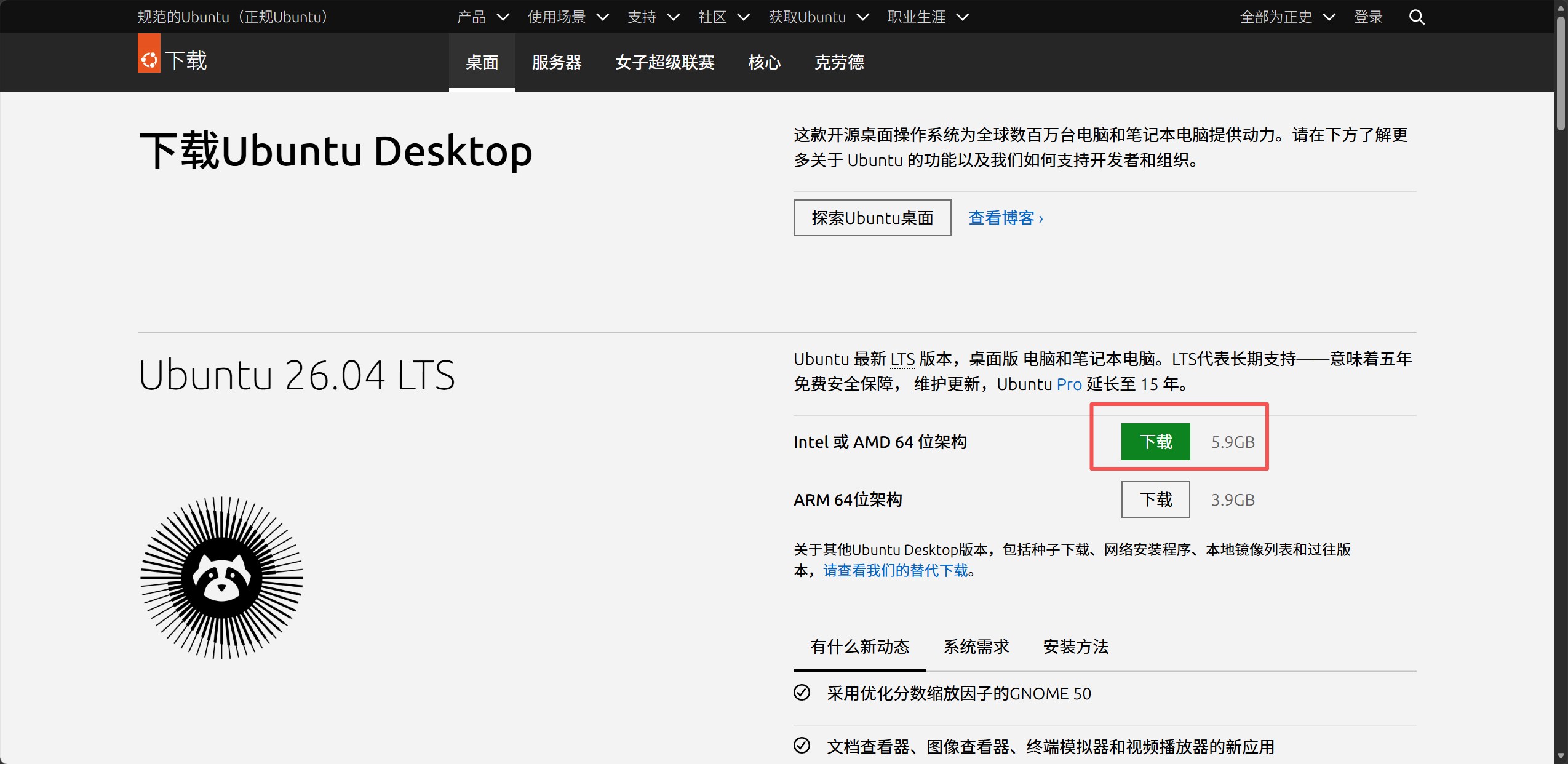1568x764 pixels.
Task: Open the search magnifier icon
Action: pyautogui.click(x=1417, y=17)
